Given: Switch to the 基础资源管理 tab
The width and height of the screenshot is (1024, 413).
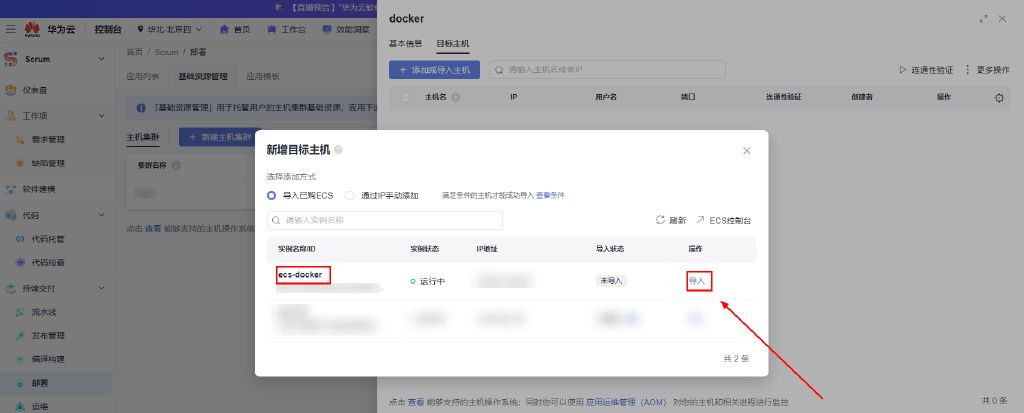Looking at the screenshot, I should [x=203, y=76].
